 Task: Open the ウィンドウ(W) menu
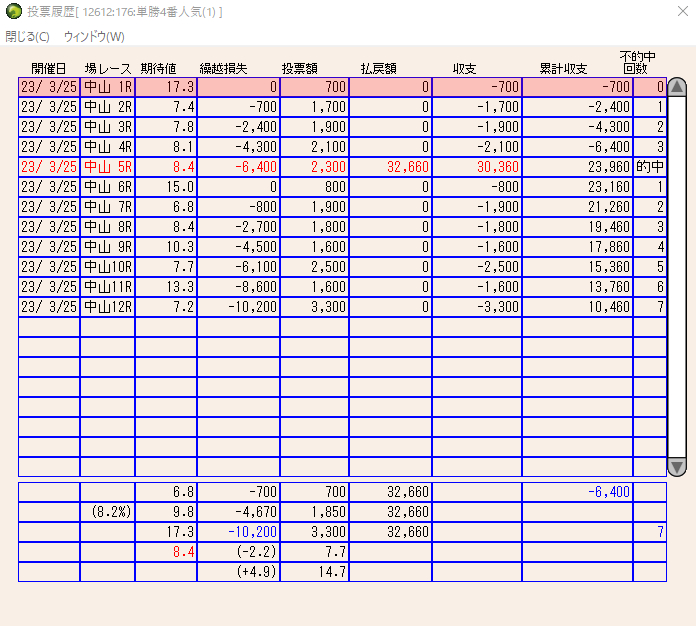point(94,36)
